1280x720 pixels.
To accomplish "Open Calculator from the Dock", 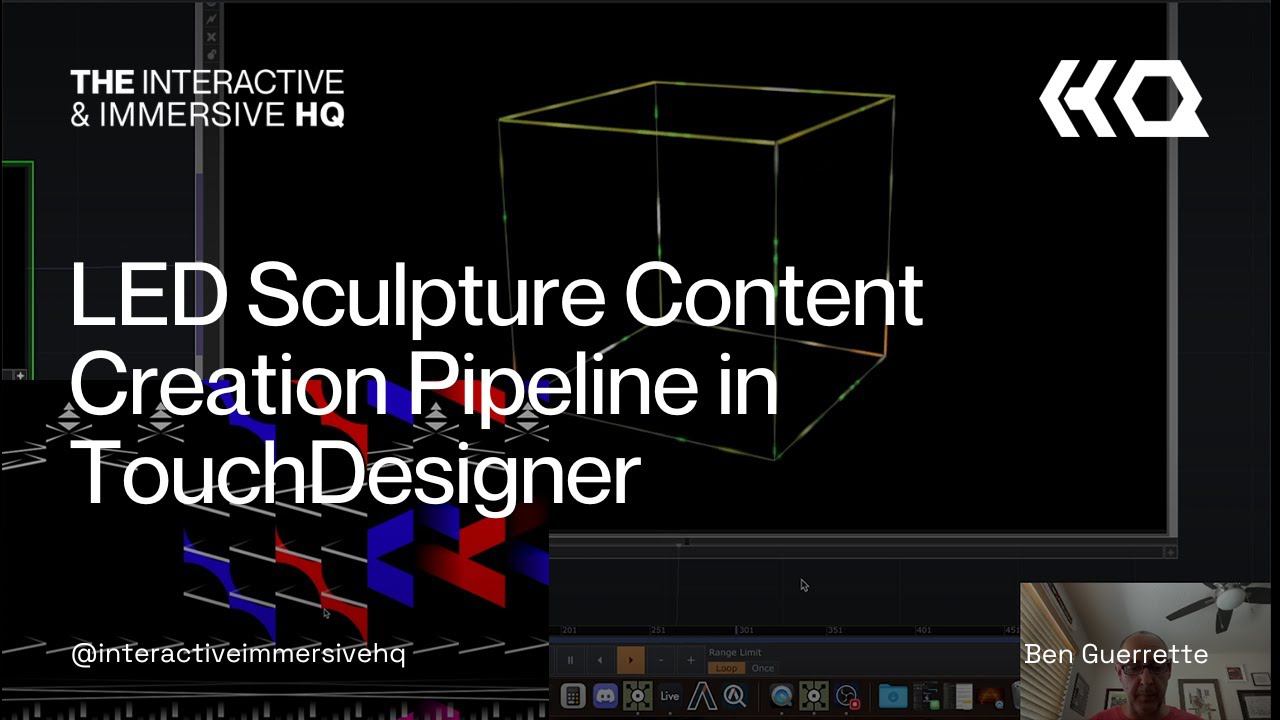I will coord(573,696).
